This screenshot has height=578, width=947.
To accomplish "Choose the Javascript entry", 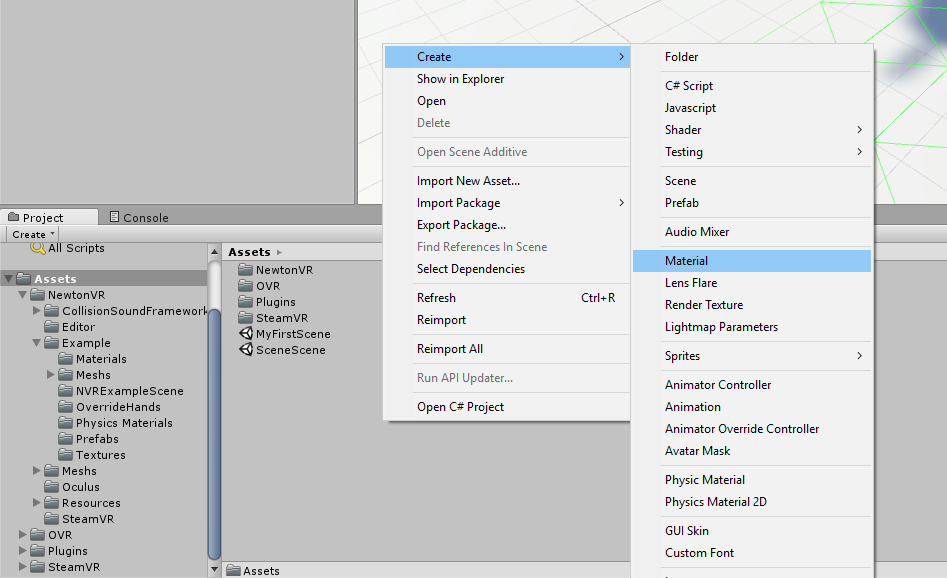I will [752, 108].
